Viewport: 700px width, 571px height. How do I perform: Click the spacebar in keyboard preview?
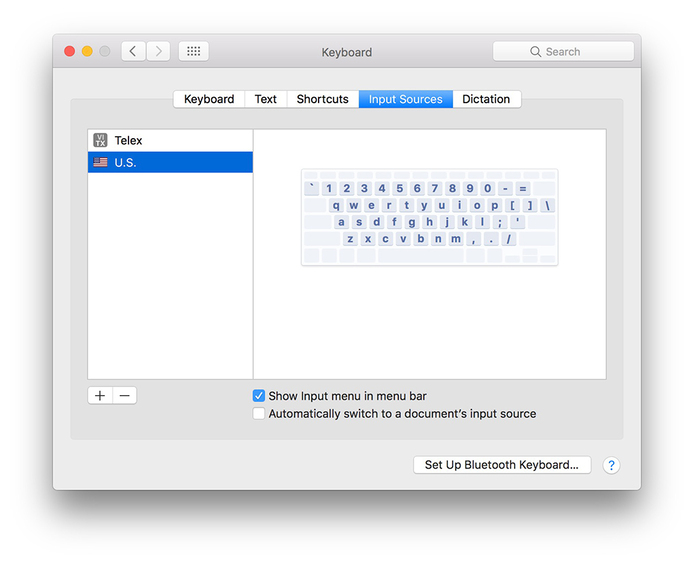421,256
